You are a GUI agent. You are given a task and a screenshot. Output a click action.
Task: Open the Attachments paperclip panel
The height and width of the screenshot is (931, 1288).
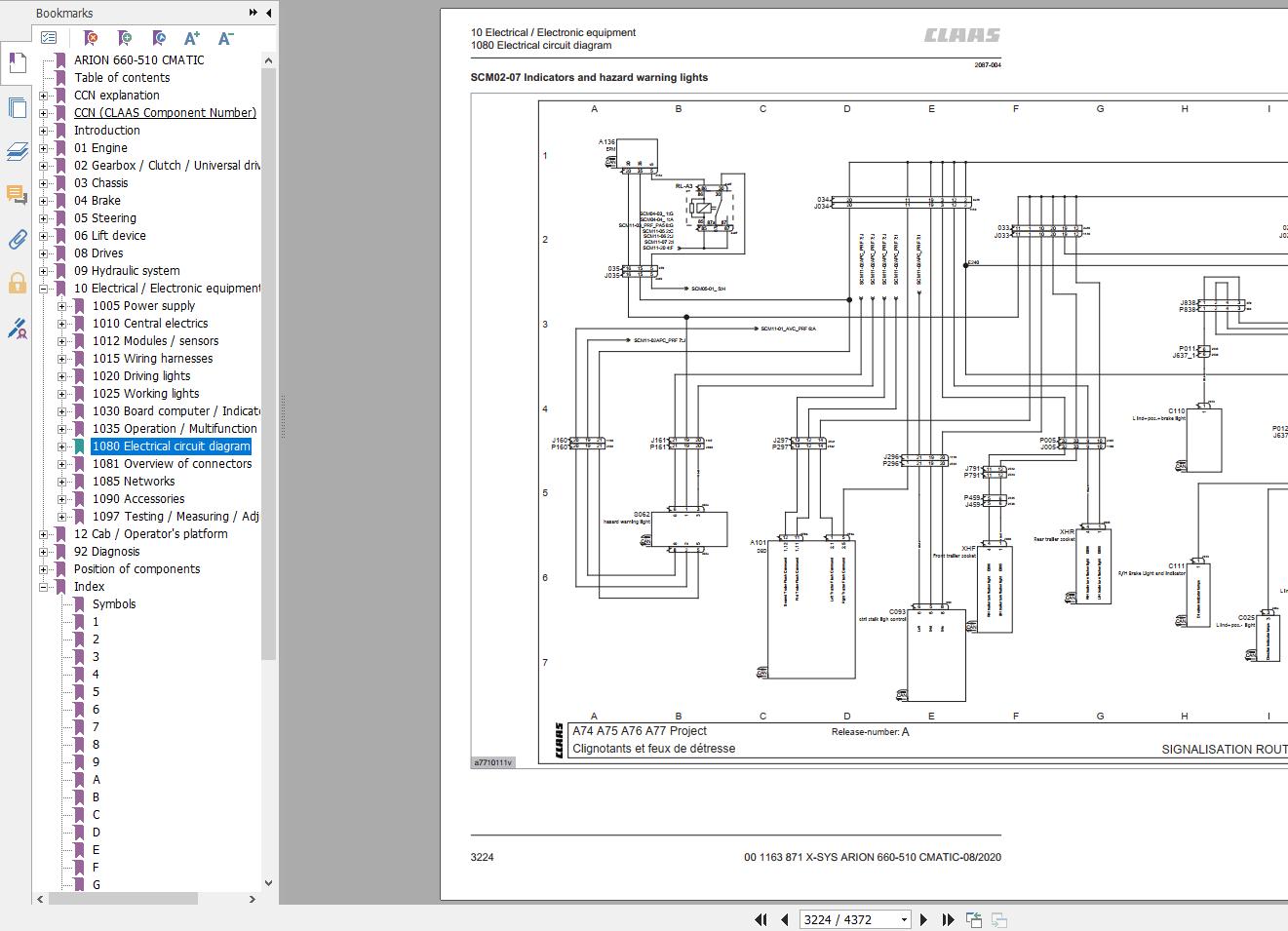coord(17,240)
